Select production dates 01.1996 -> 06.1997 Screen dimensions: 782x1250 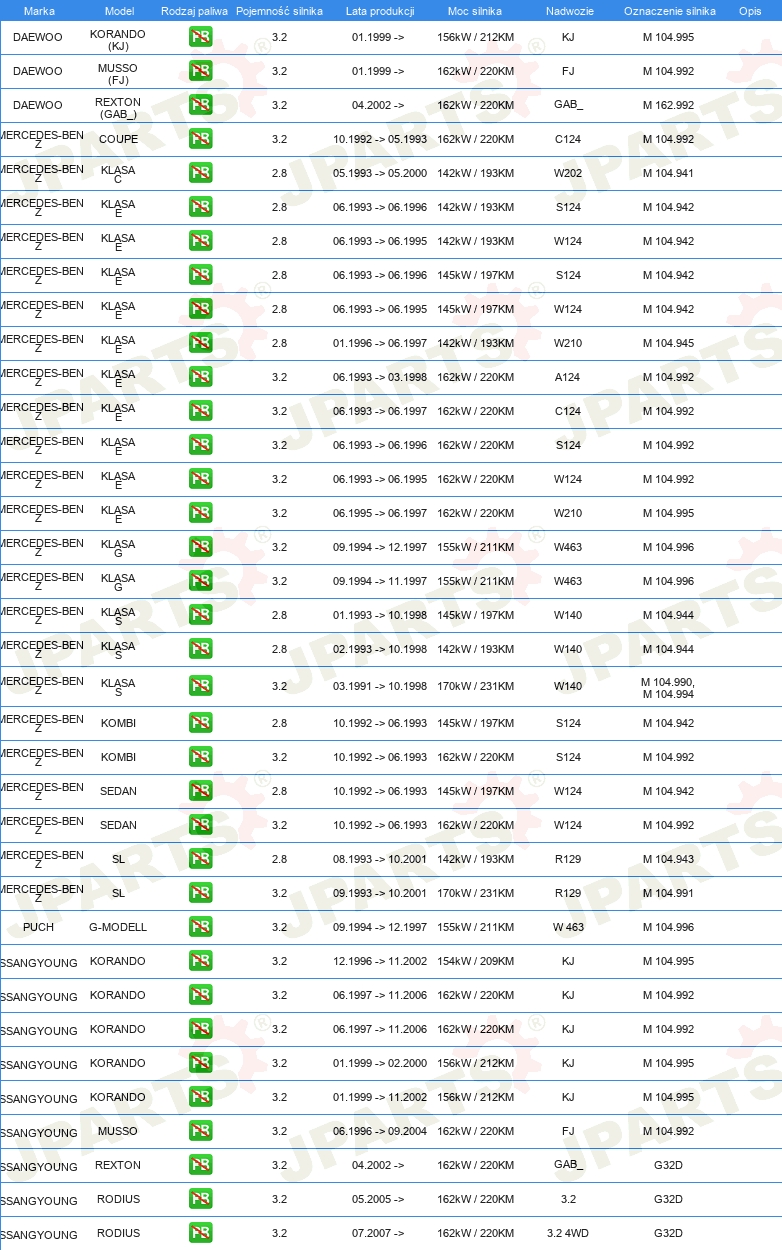[x=380, y=344]
